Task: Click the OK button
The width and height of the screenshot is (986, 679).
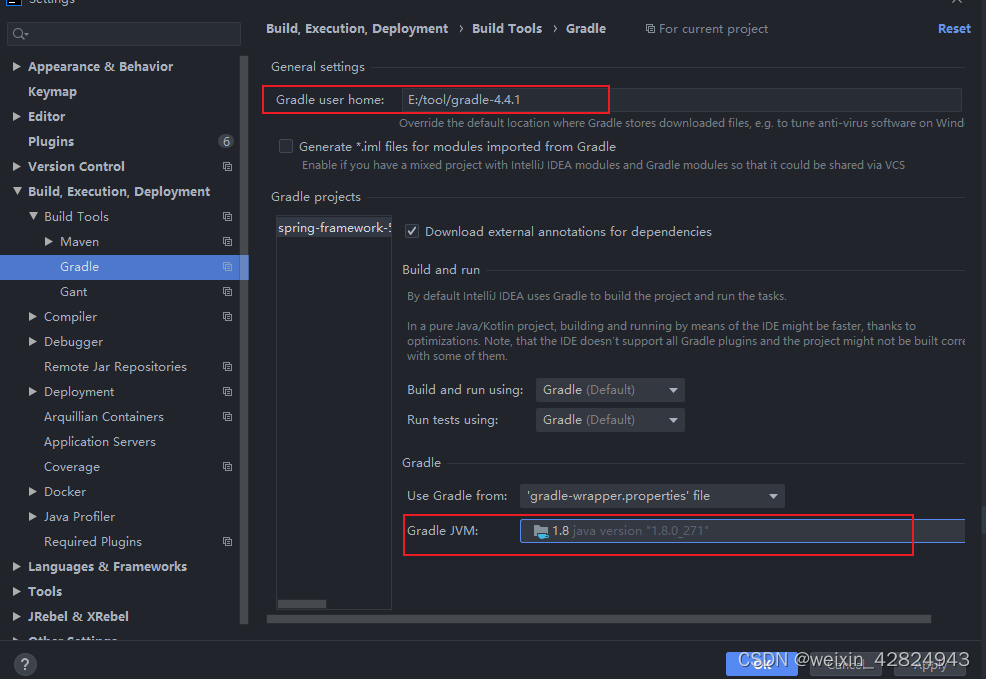Action: [x=762, y=664]
